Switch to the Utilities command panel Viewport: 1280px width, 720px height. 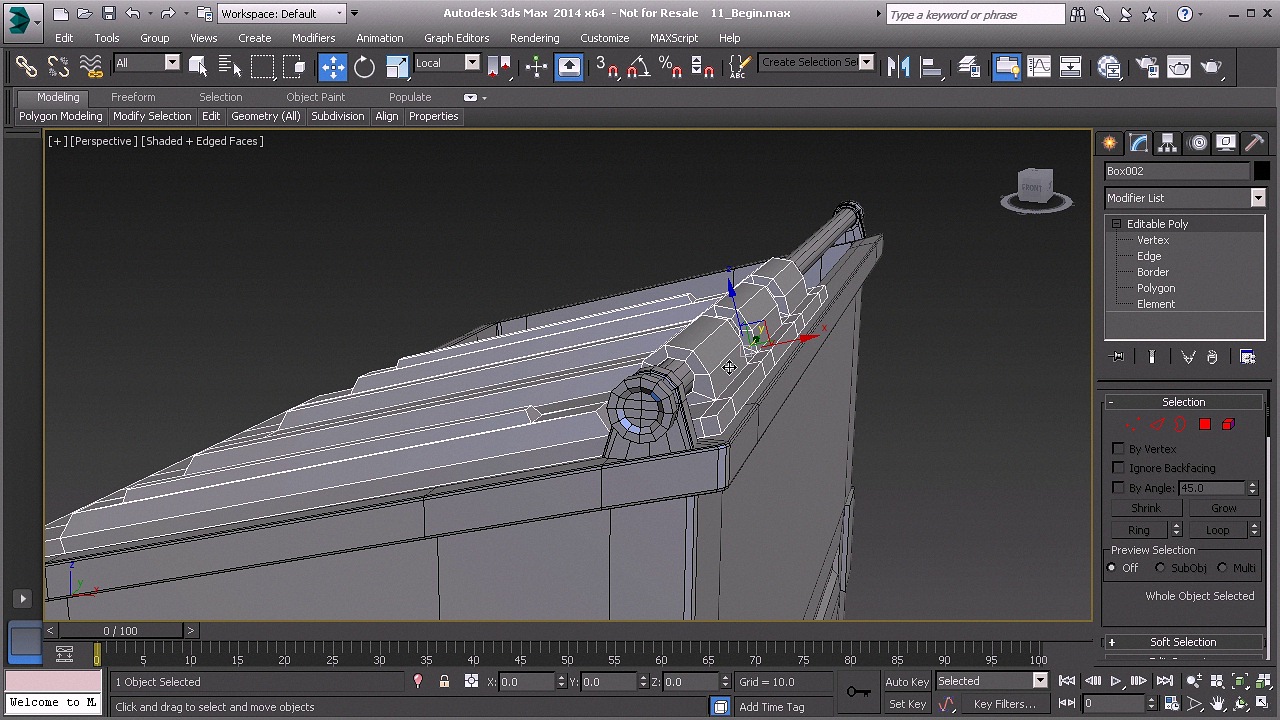click(x=1255, y=143)
